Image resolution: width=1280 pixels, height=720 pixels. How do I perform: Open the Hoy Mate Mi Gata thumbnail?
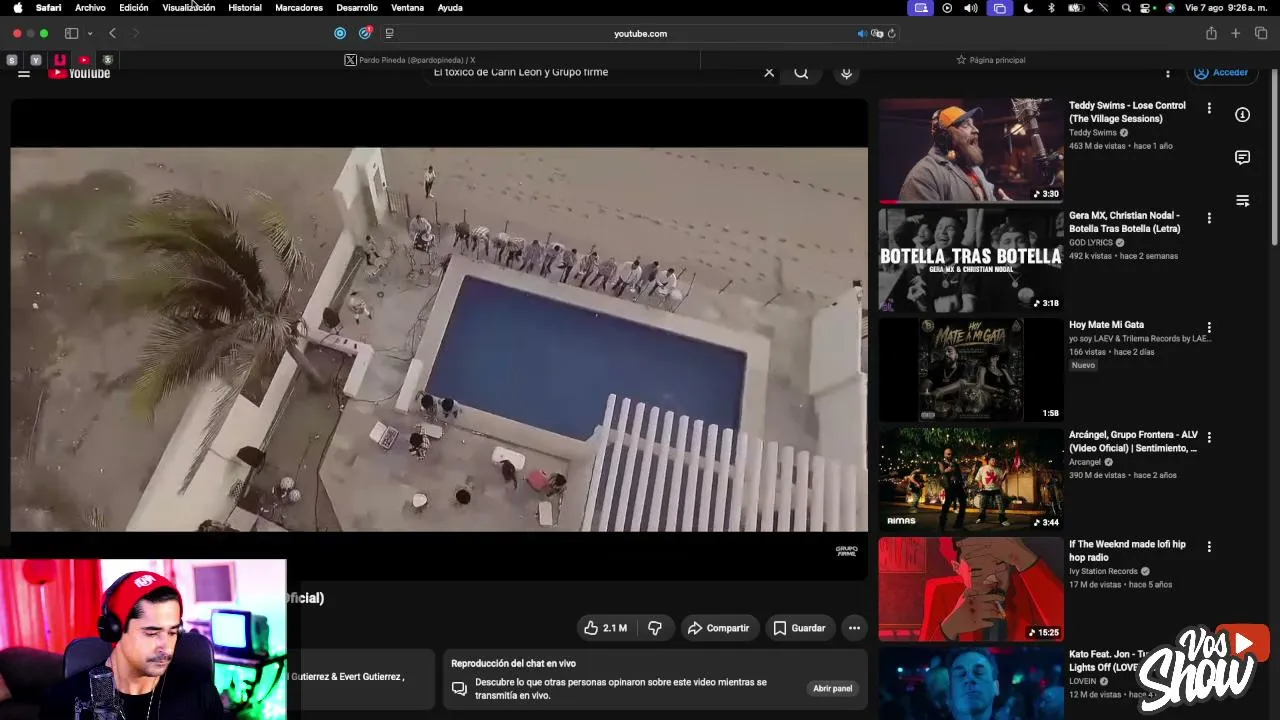[971, 370]
